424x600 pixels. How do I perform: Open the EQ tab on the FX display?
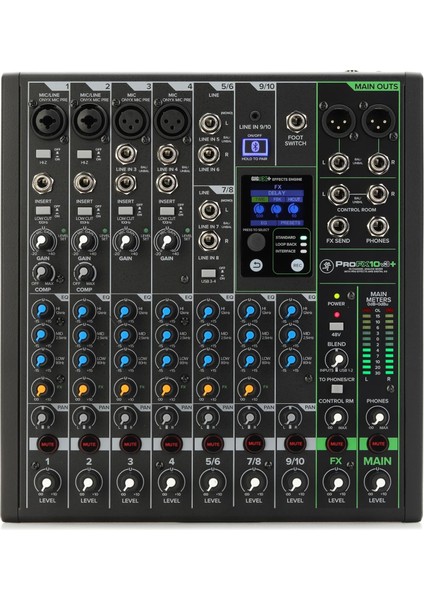click(x=264, y=222)
